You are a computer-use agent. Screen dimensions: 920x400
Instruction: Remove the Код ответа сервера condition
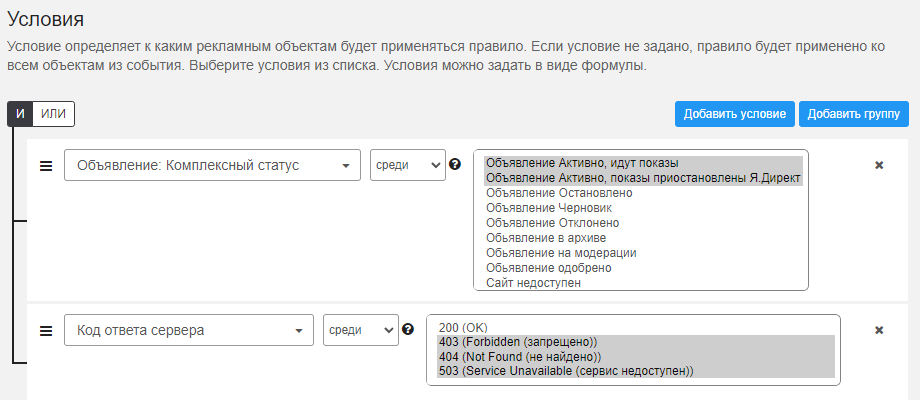pos(879,330)
